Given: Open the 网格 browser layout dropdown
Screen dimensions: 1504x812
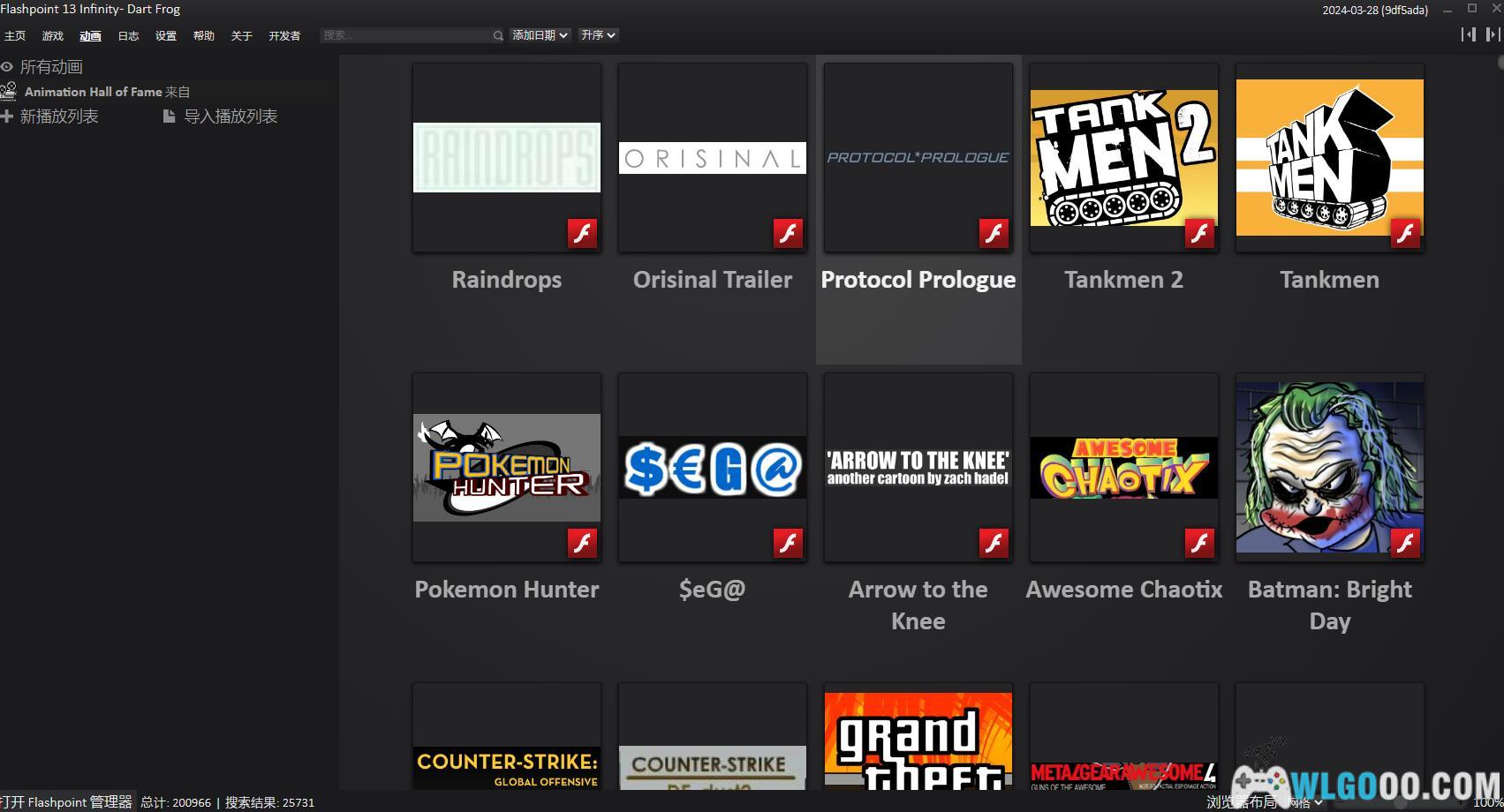Looking at the screenshot, I should tap(1305, 802).
